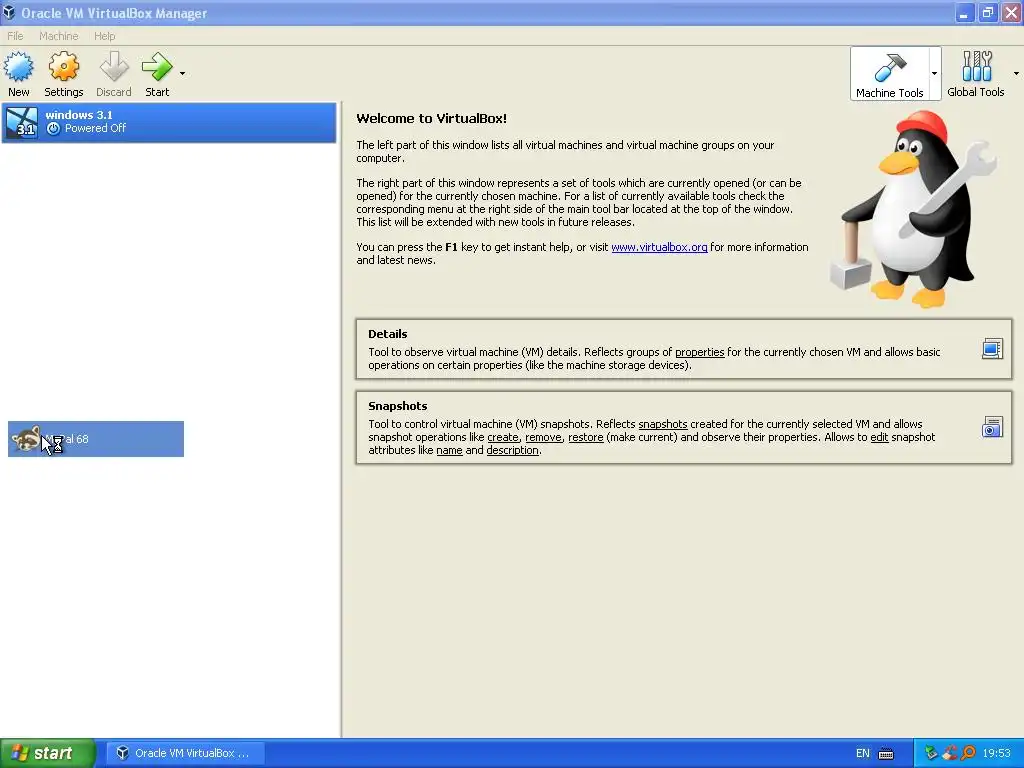Click the 19:53 clock
This screenshot has width=1024, height=768.
997,753
